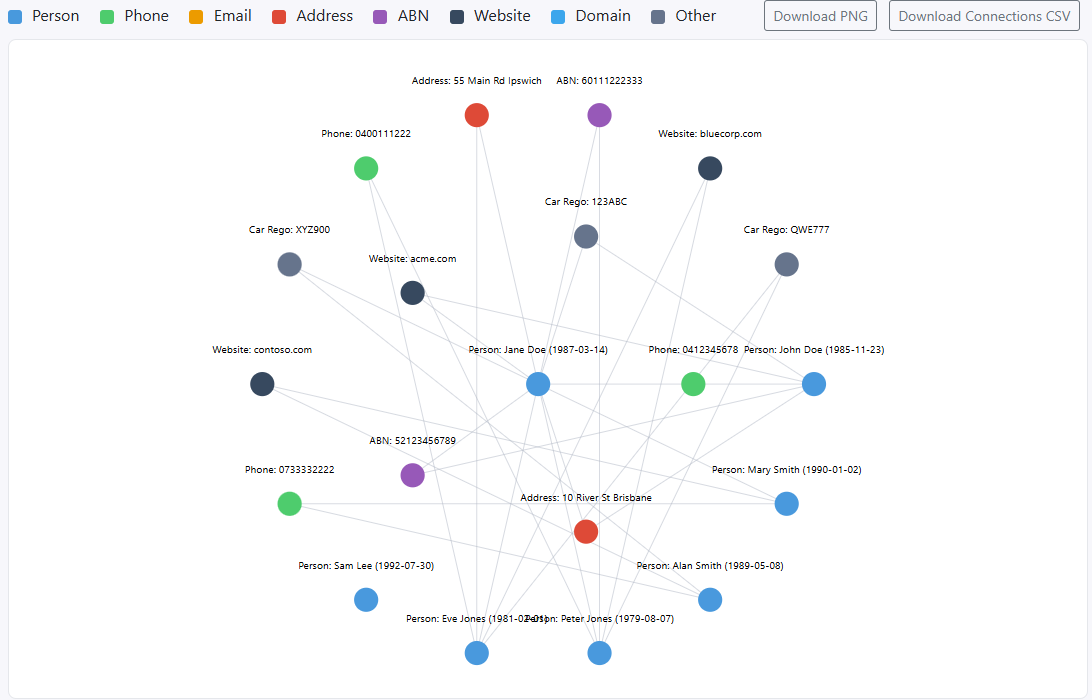
Task: Click the Website contoso.com node
Action: tap(262, 384)
